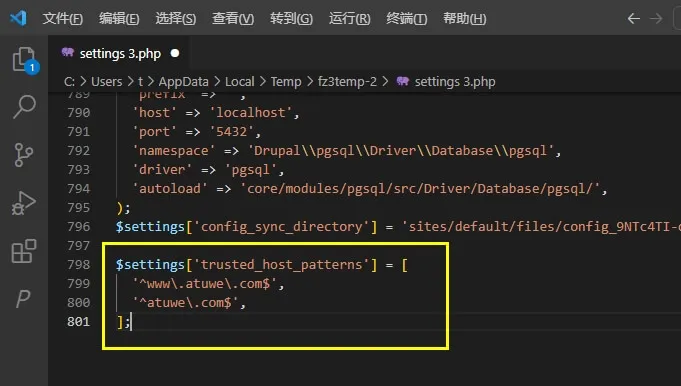Open the Explorer view in activity bar
This screenshot has height=386, width=681.
[x=24, y=59]
